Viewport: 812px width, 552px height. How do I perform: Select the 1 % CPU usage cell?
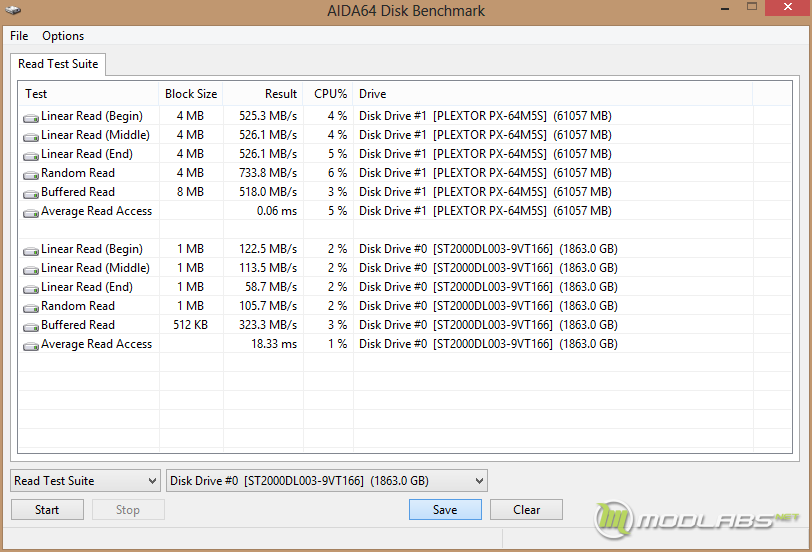coord(337,343)
